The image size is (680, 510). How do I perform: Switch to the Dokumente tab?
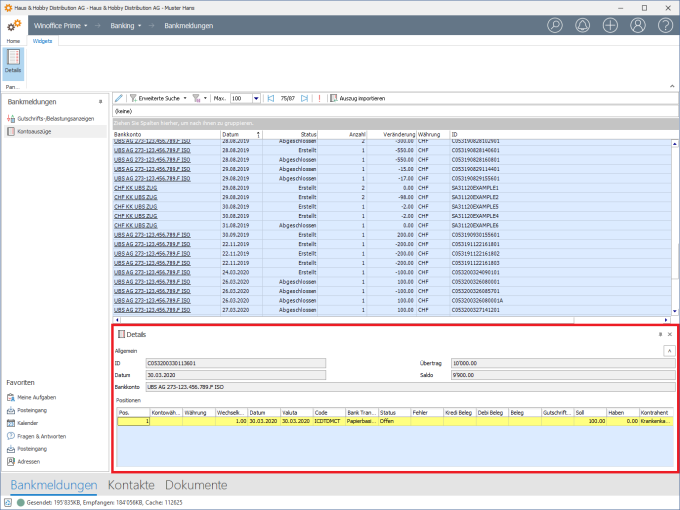point(196,485)
